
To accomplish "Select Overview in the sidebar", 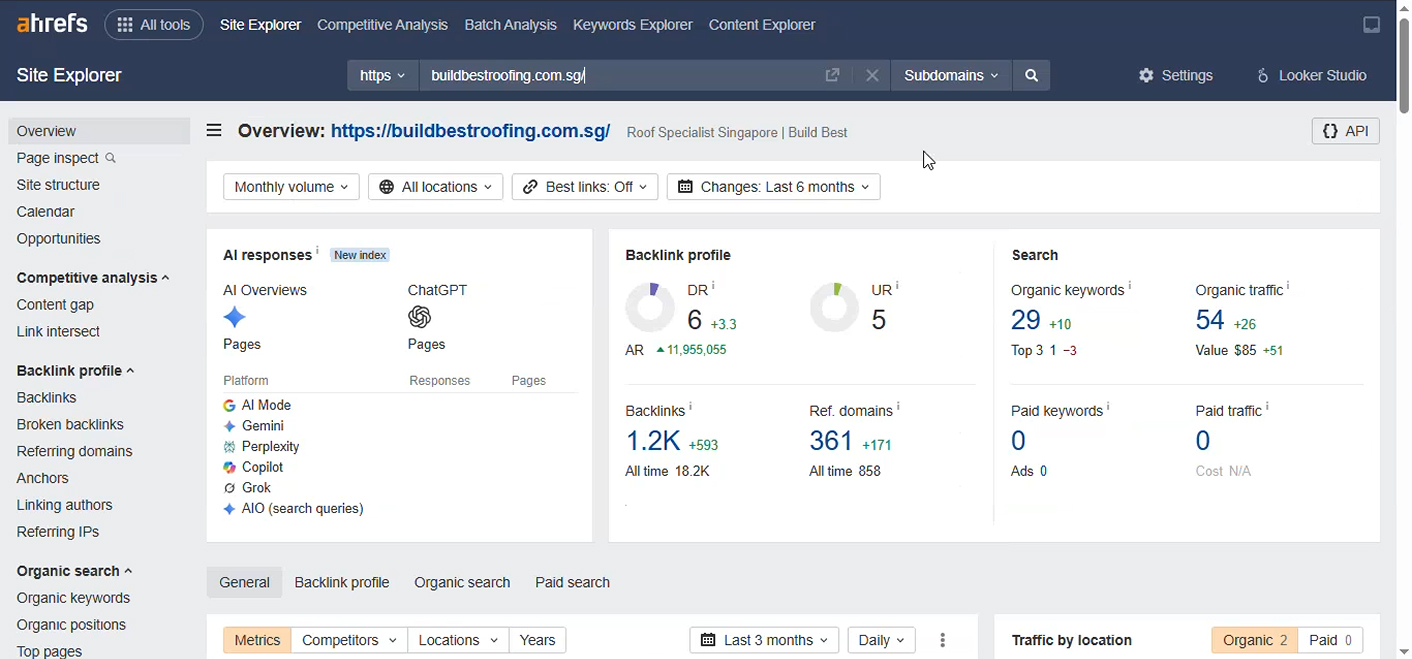I will [x=99, y=131].
